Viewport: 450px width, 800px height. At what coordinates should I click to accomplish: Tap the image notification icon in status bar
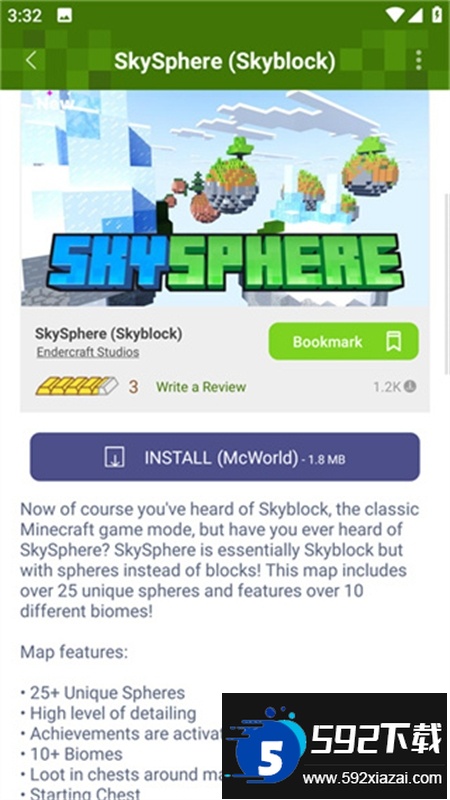point(64,15)
